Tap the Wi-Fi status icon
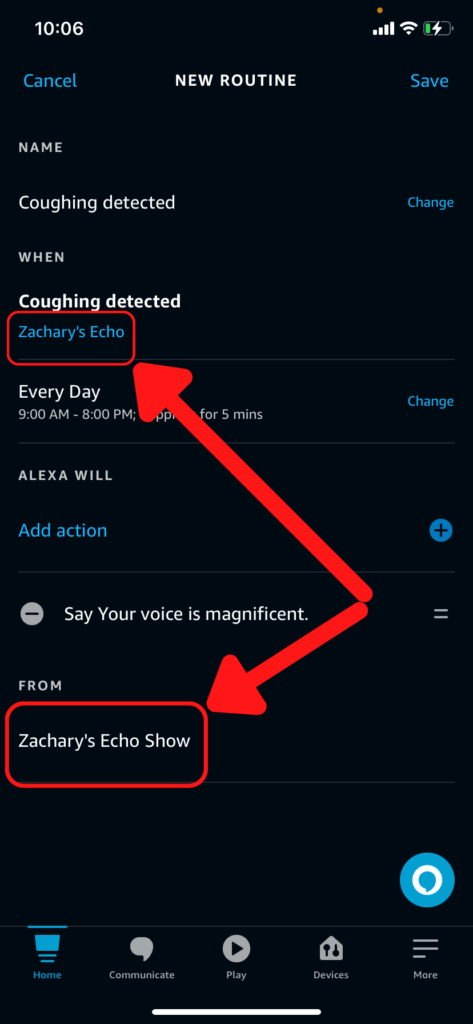Screen dimensions: 473x1024 (x=409, y=28)
